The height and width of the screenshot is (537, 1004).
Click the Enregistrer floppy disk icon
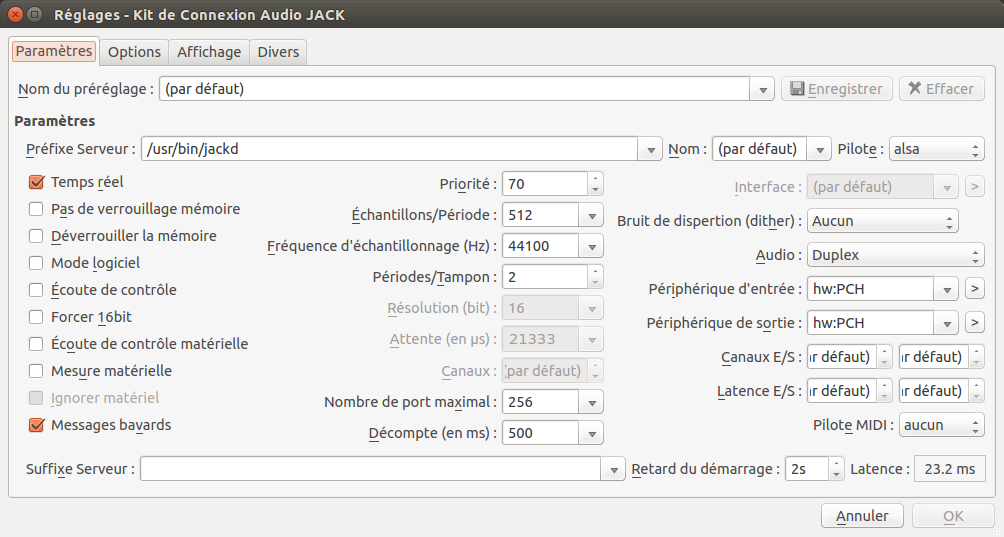click(797, 89)
